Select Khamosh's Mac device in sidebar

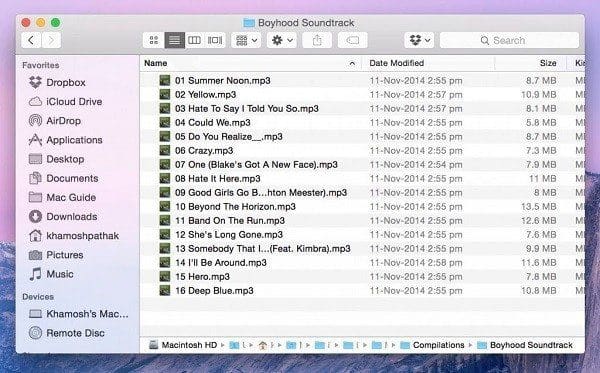pos(78,314)
